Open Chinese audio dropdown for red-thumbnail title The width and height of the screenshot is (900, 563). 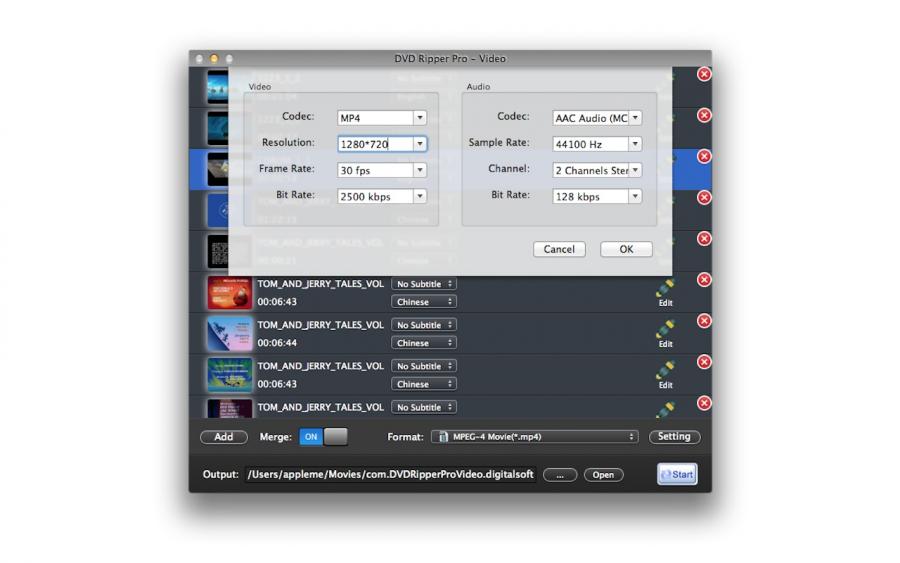424,301
